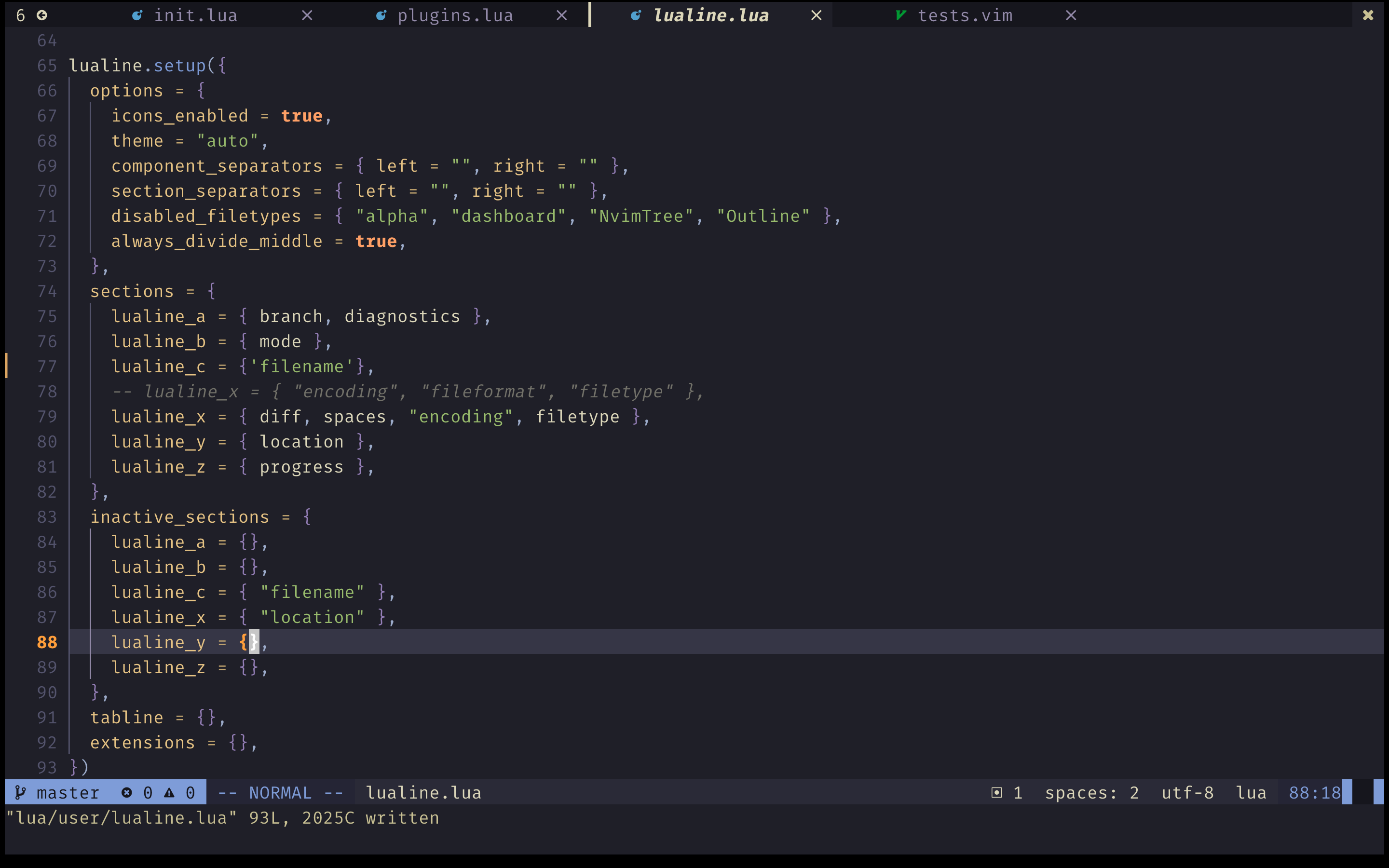Image resolution: width=1389 pixels, height=868 pixels.
Task: Click the Vim icon on tests.vim tab
Action: pyautogui.click(x=900, y=15)
